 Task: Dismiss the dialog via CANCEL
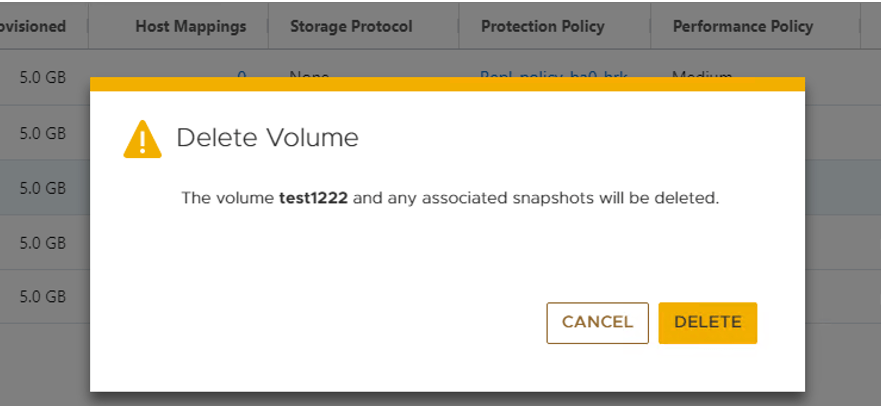[597, 323]
